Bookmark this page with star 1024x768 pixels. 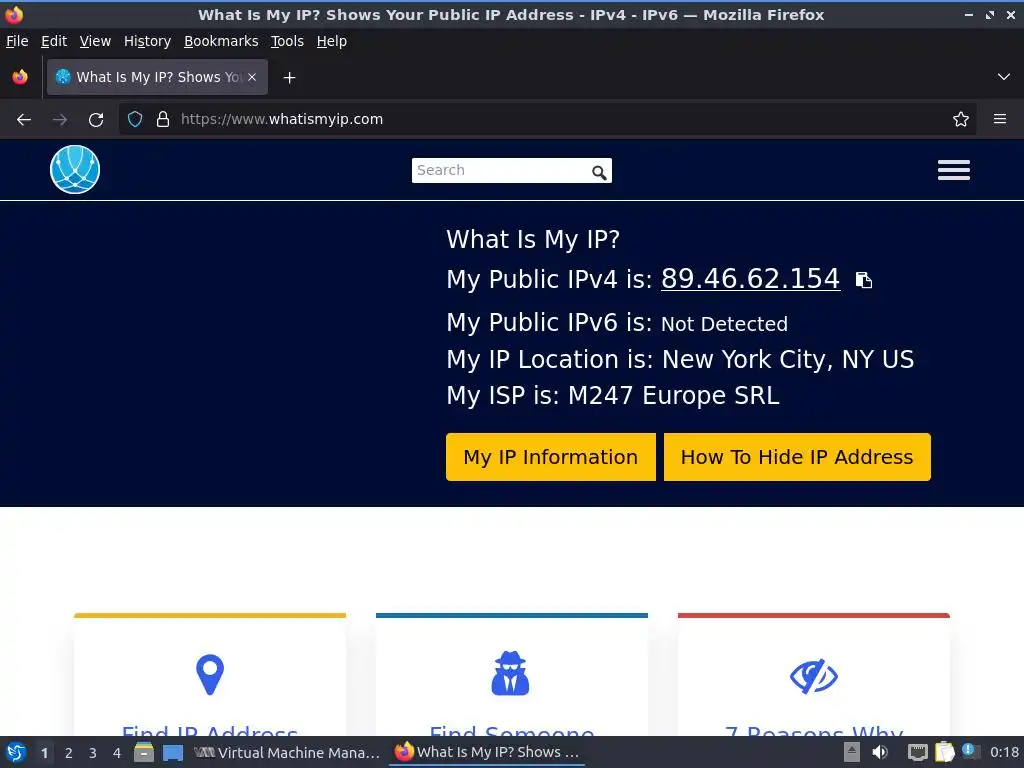[961, 119]
